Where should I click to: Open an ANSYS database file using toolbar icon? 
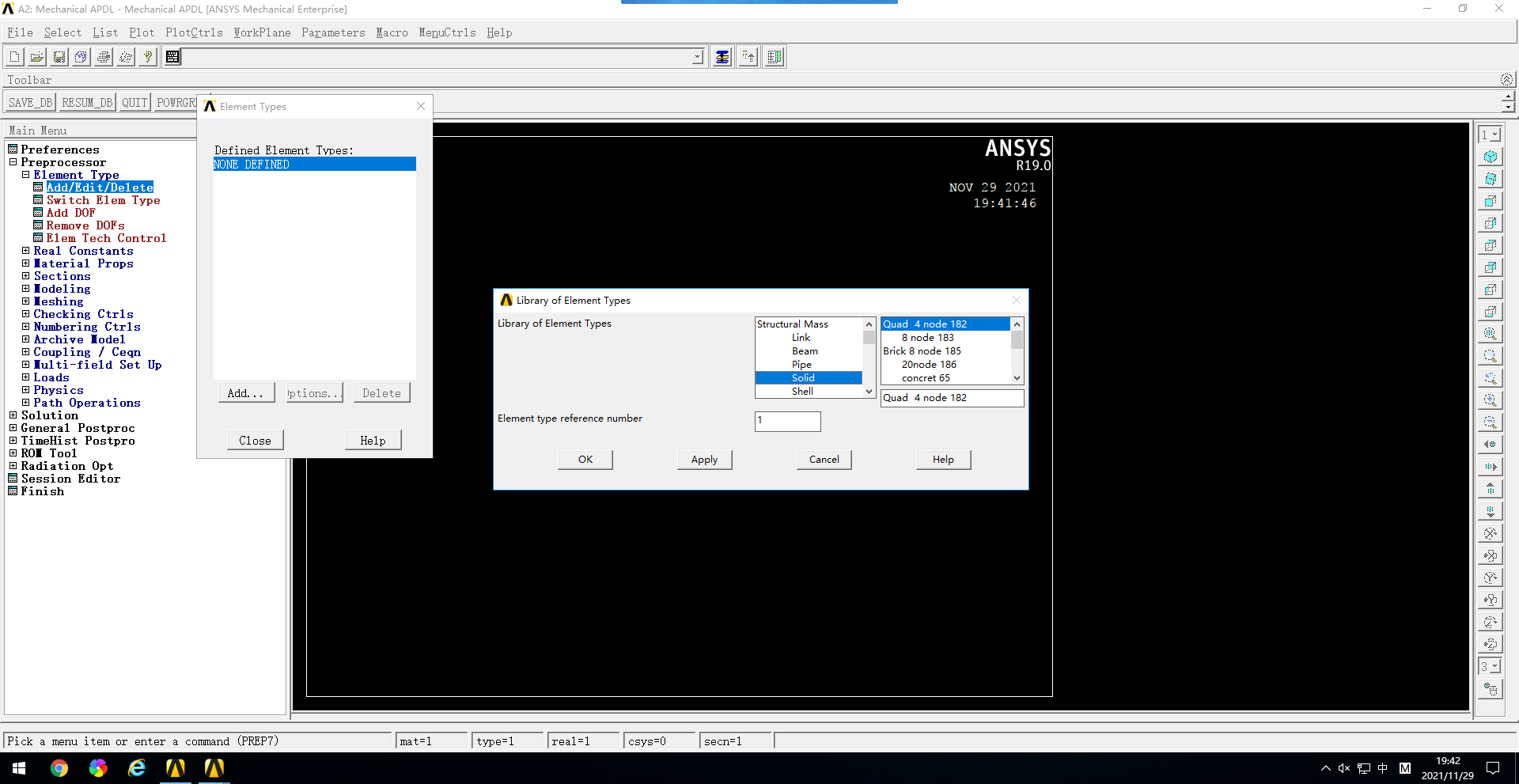[x=36, y=56]
